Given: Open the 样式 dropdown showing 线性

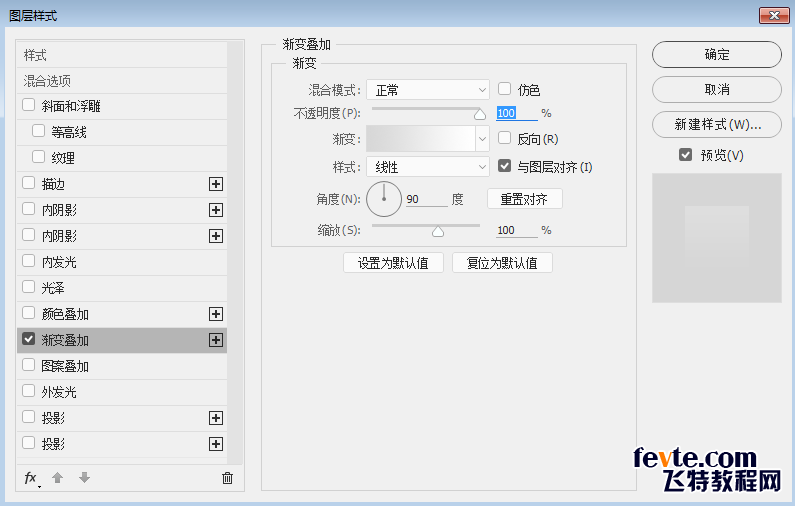Looking at the screenshot, I should click(427, 167).
